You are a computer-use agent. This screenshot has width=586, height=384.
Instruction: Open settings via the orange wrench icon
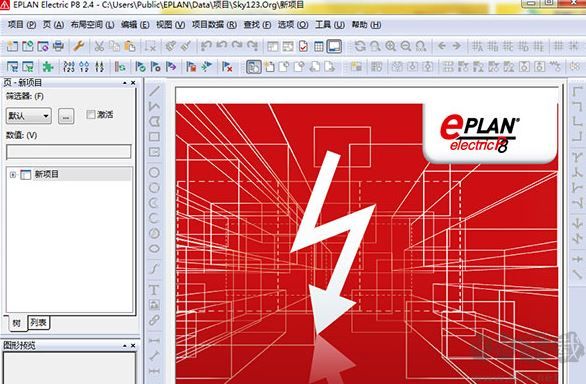[x=78, y=46]
